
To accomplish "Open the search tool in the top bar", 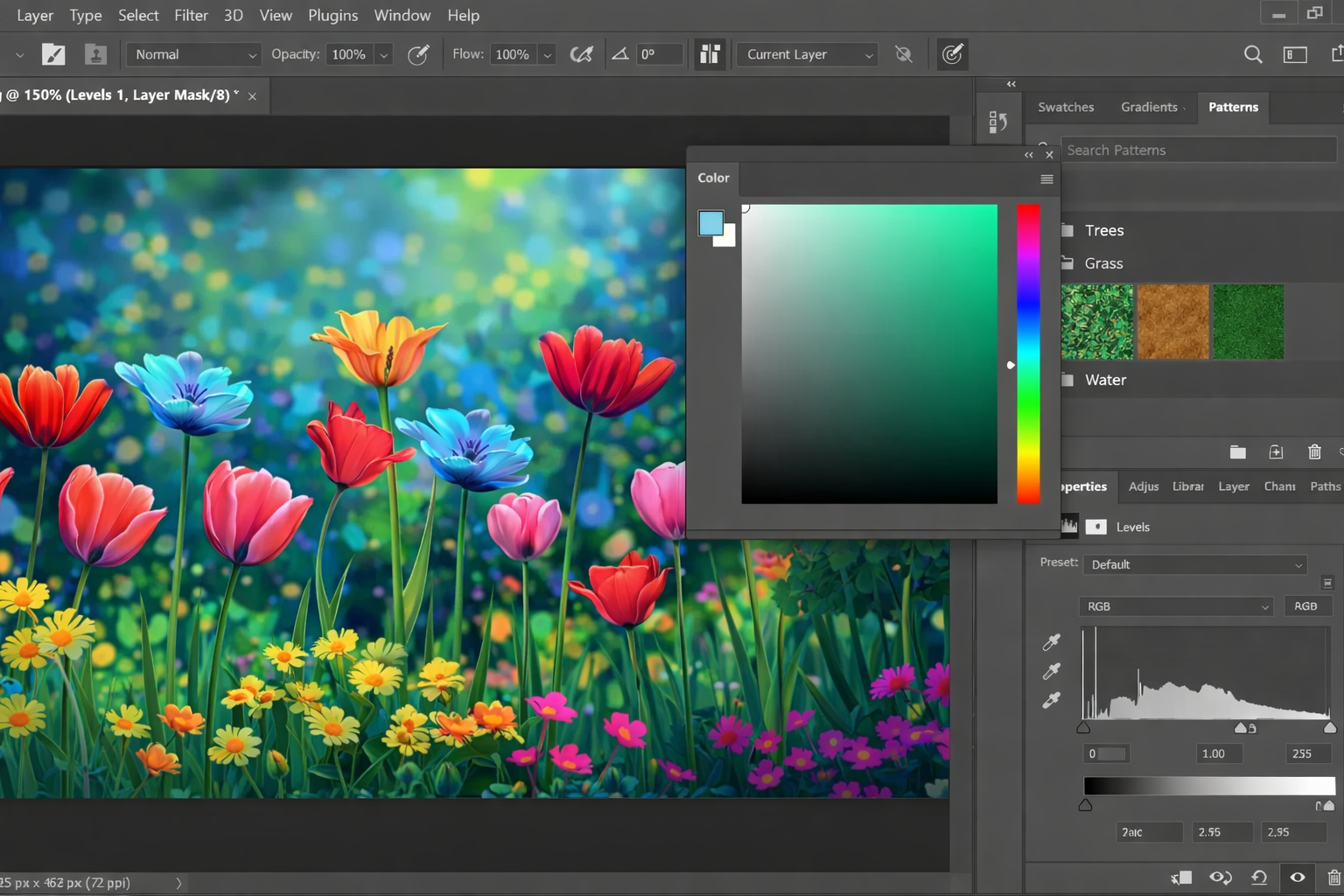I will pos(1253,54).
